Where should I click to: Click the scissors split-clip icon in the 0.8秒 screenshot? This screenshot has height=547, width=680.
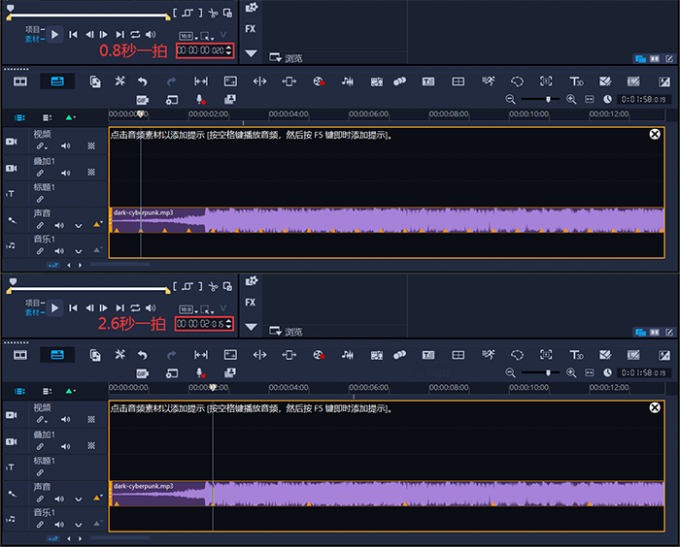click(x=213, y=13)
